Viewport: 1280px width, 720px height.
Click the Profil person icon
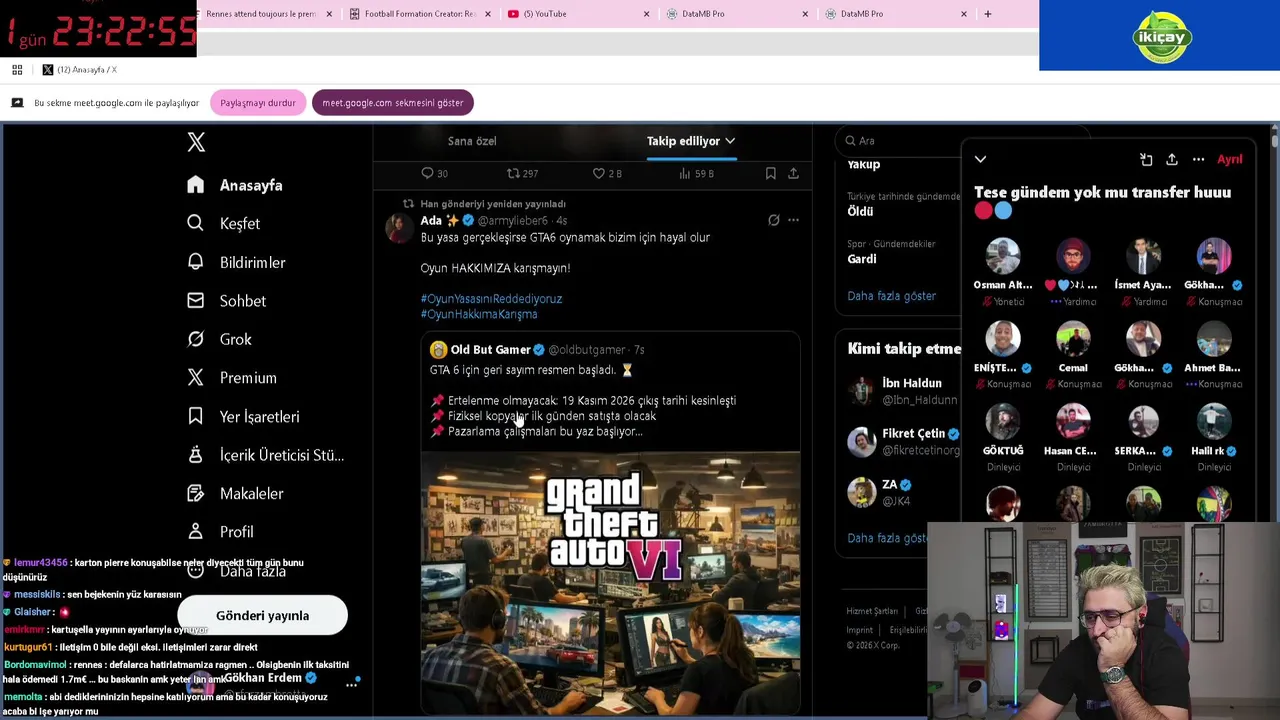click(196, 532)
